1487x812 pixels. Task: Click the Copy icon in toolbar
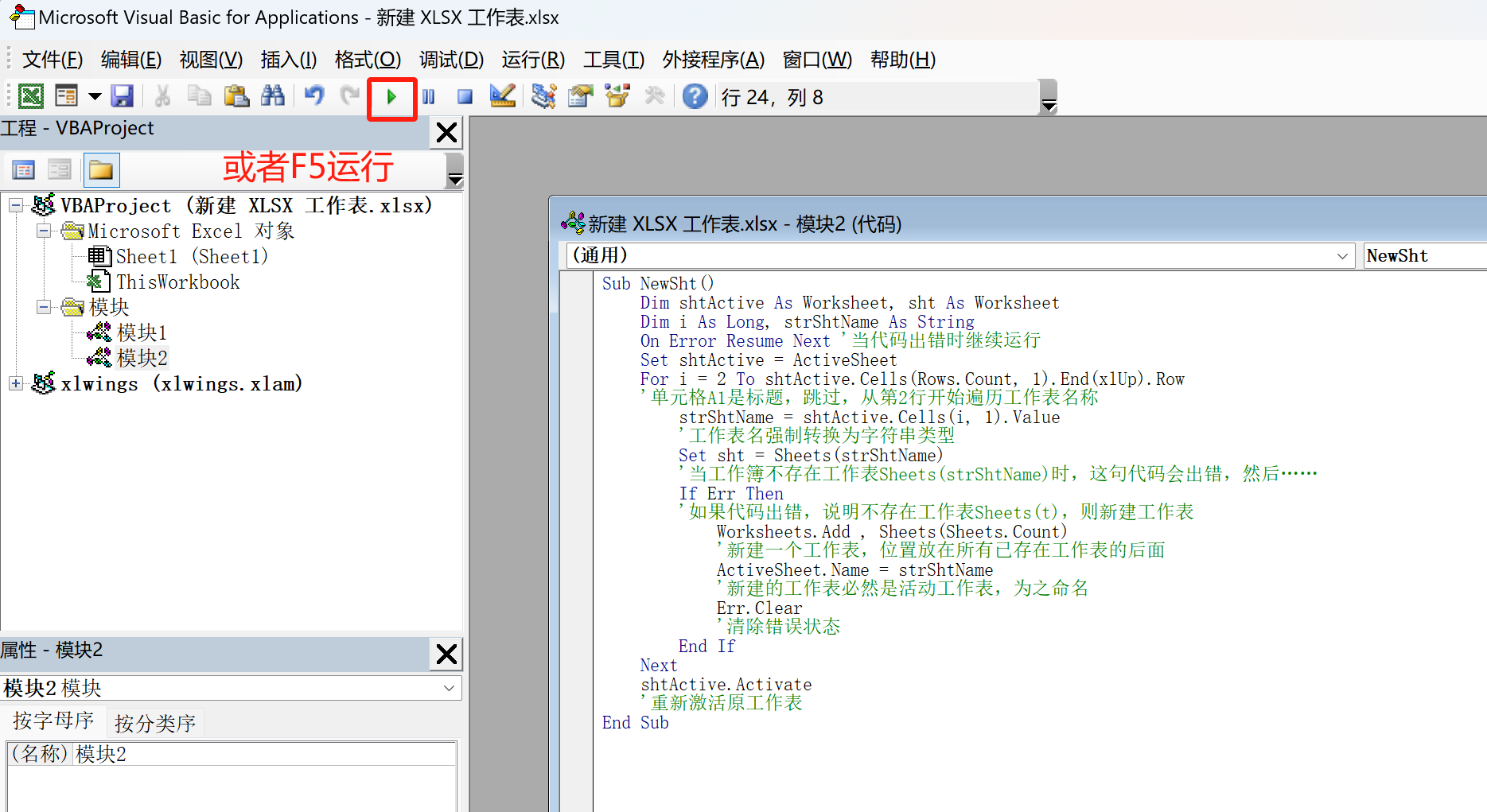199,97
